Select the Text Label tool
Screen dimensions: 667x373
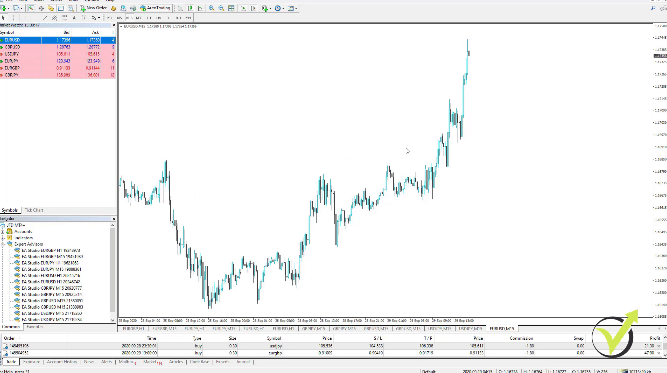[84, 18]
